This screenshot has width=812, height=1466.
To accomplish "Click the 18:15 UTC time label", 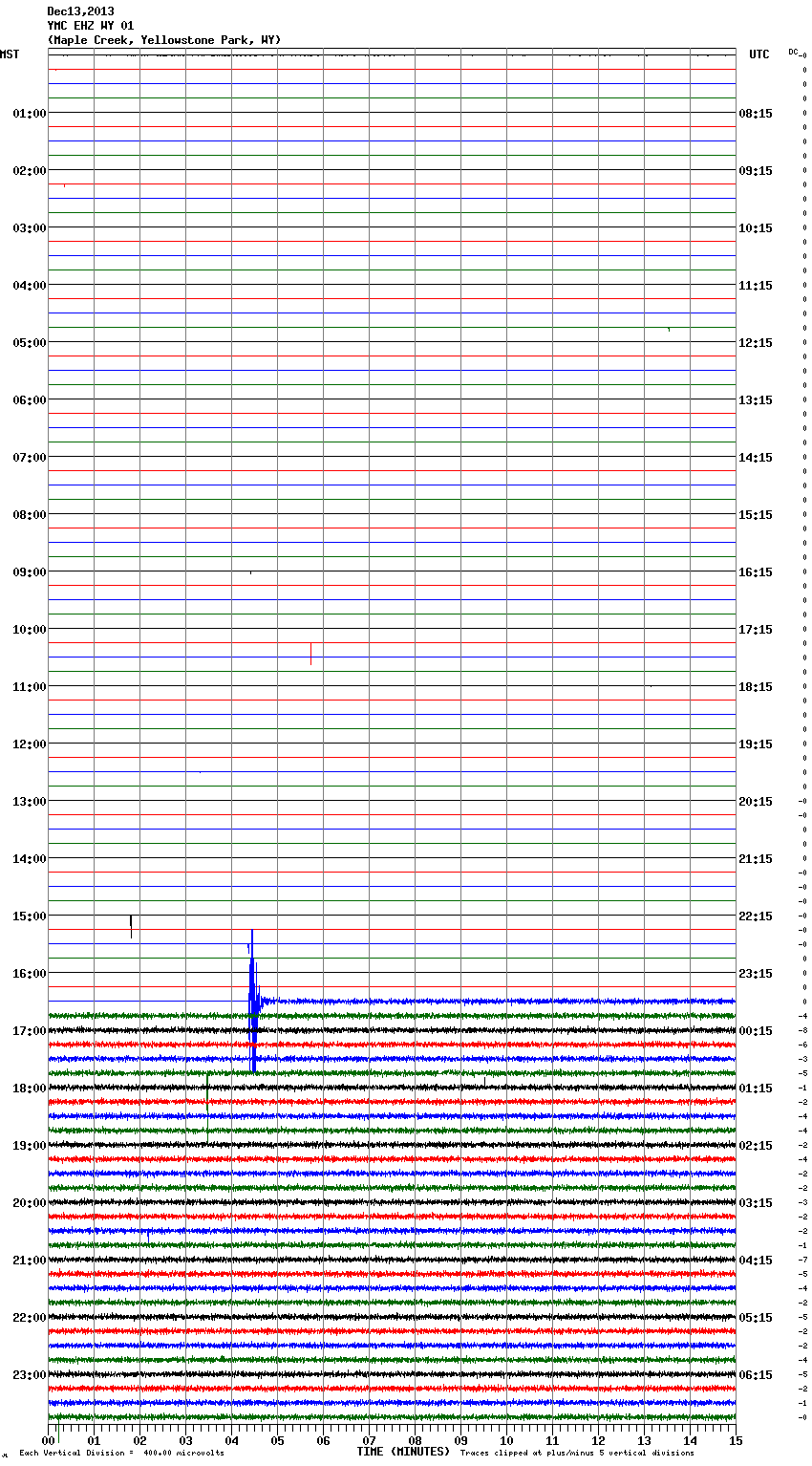I will click(x=756, y=687).
